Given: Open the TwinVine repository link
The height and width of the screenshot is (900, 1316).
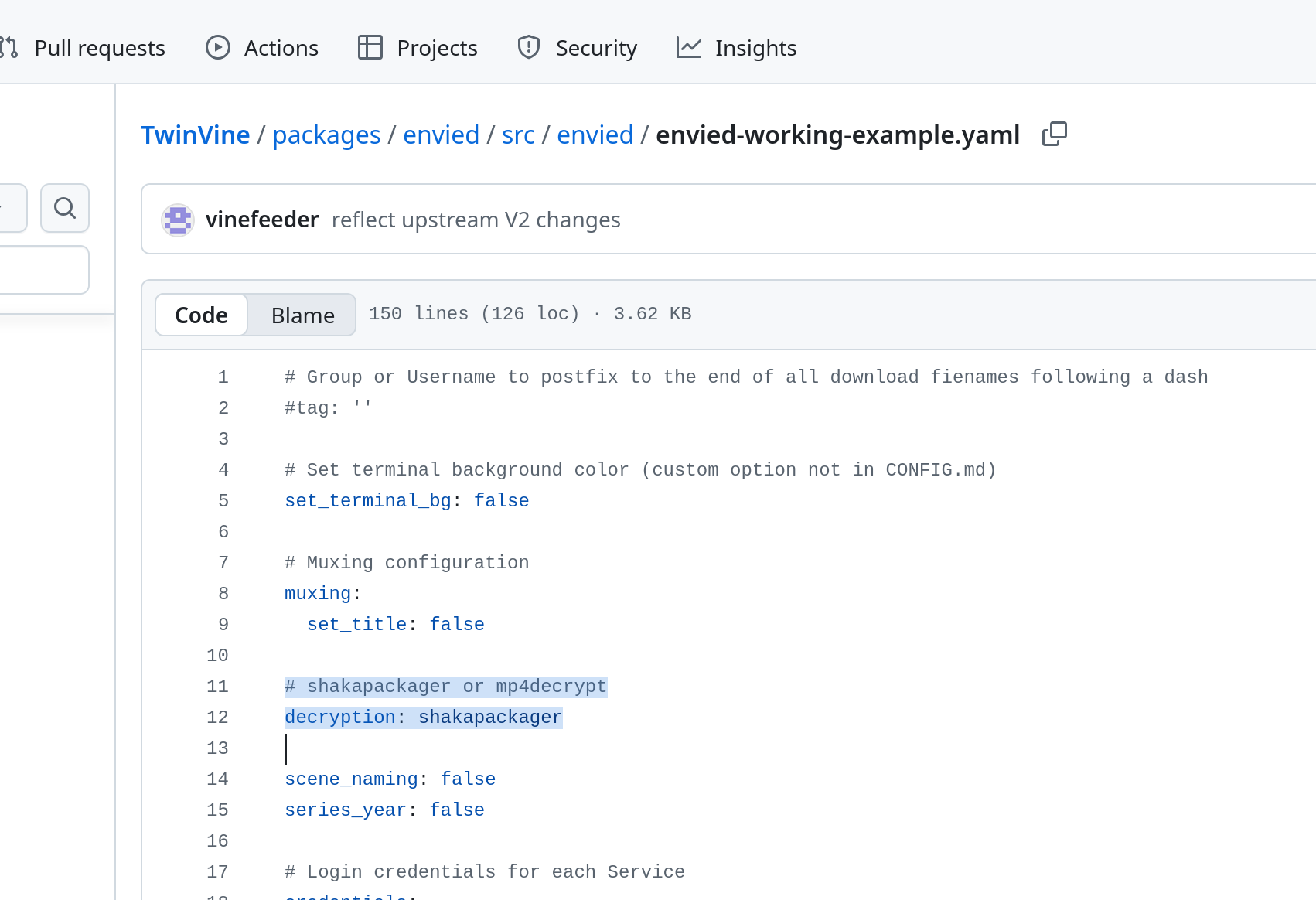Looking at the screenshot, I should pos(196,135).
